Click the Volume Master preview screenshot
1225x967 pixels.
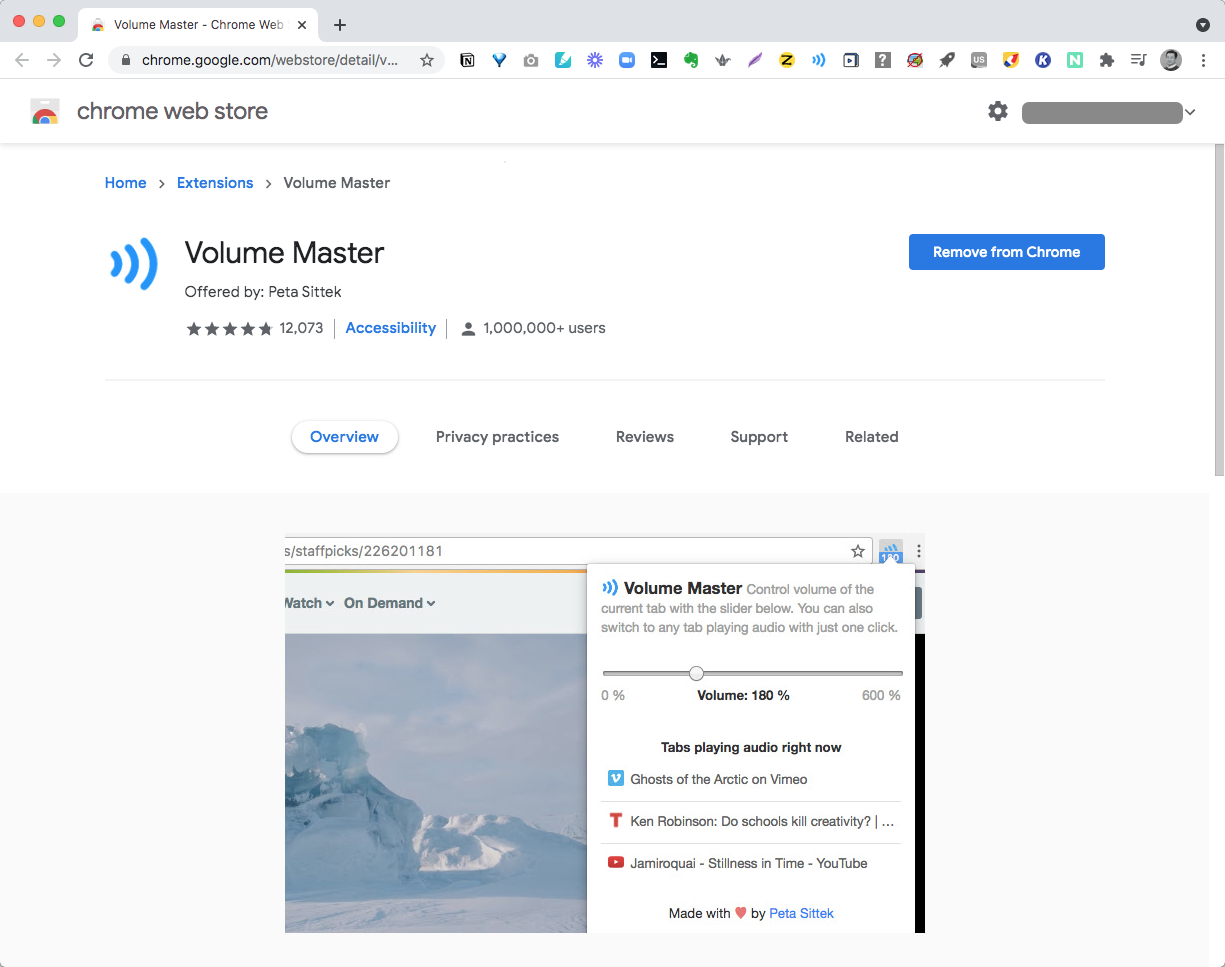604,732
